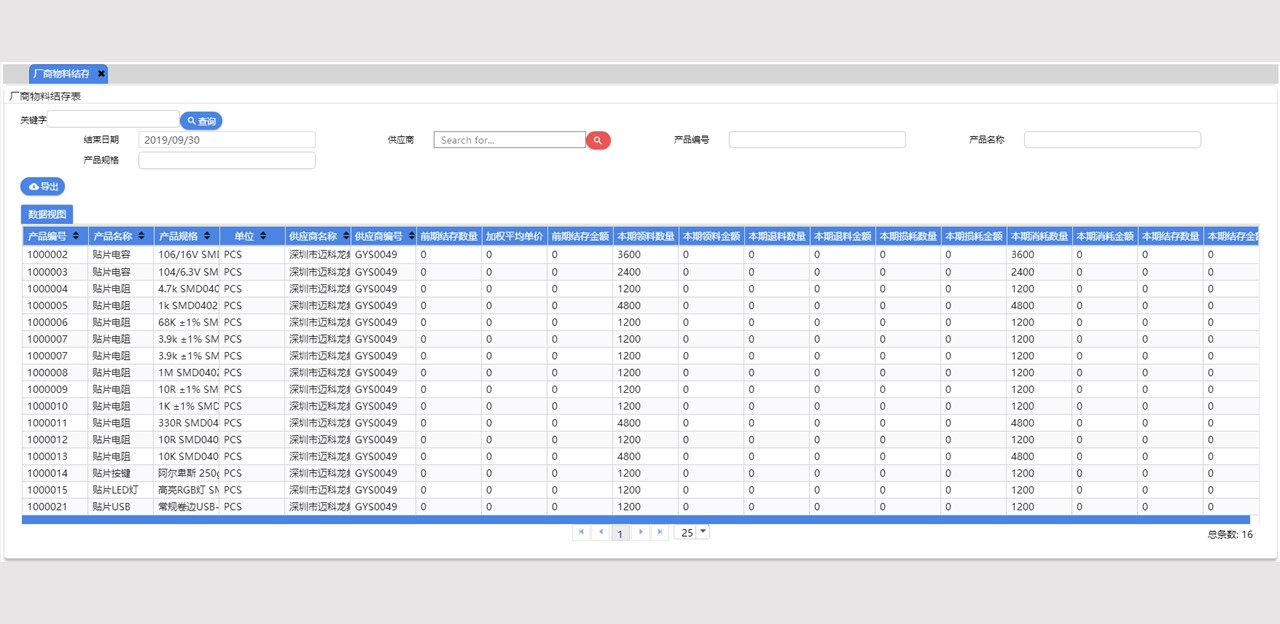This screenshot has width=1280, height=624.
Task: Focus the 关键字 keyword input
Action: pos(113,119)
